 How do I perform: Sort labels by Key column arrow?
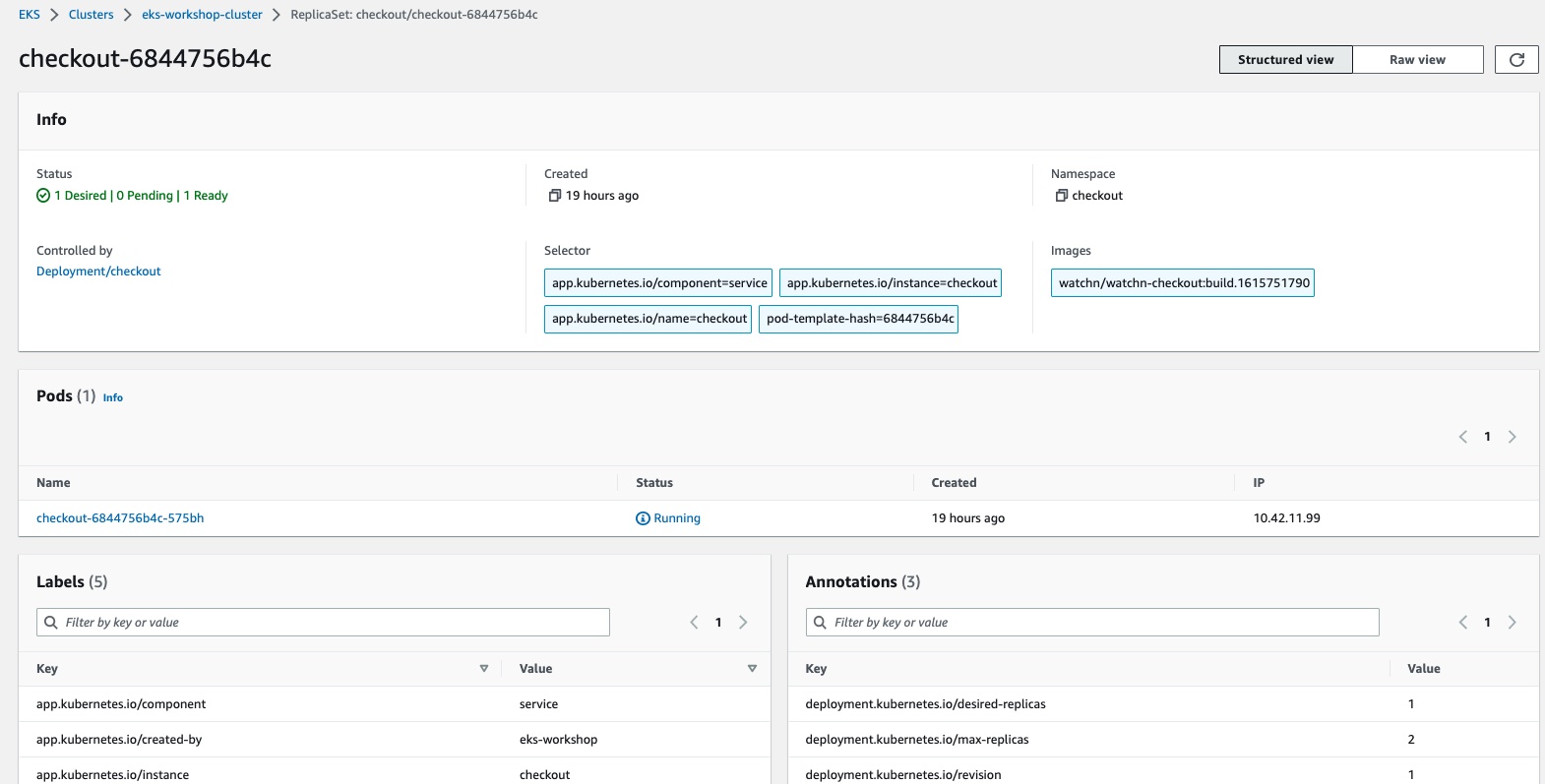483,669
